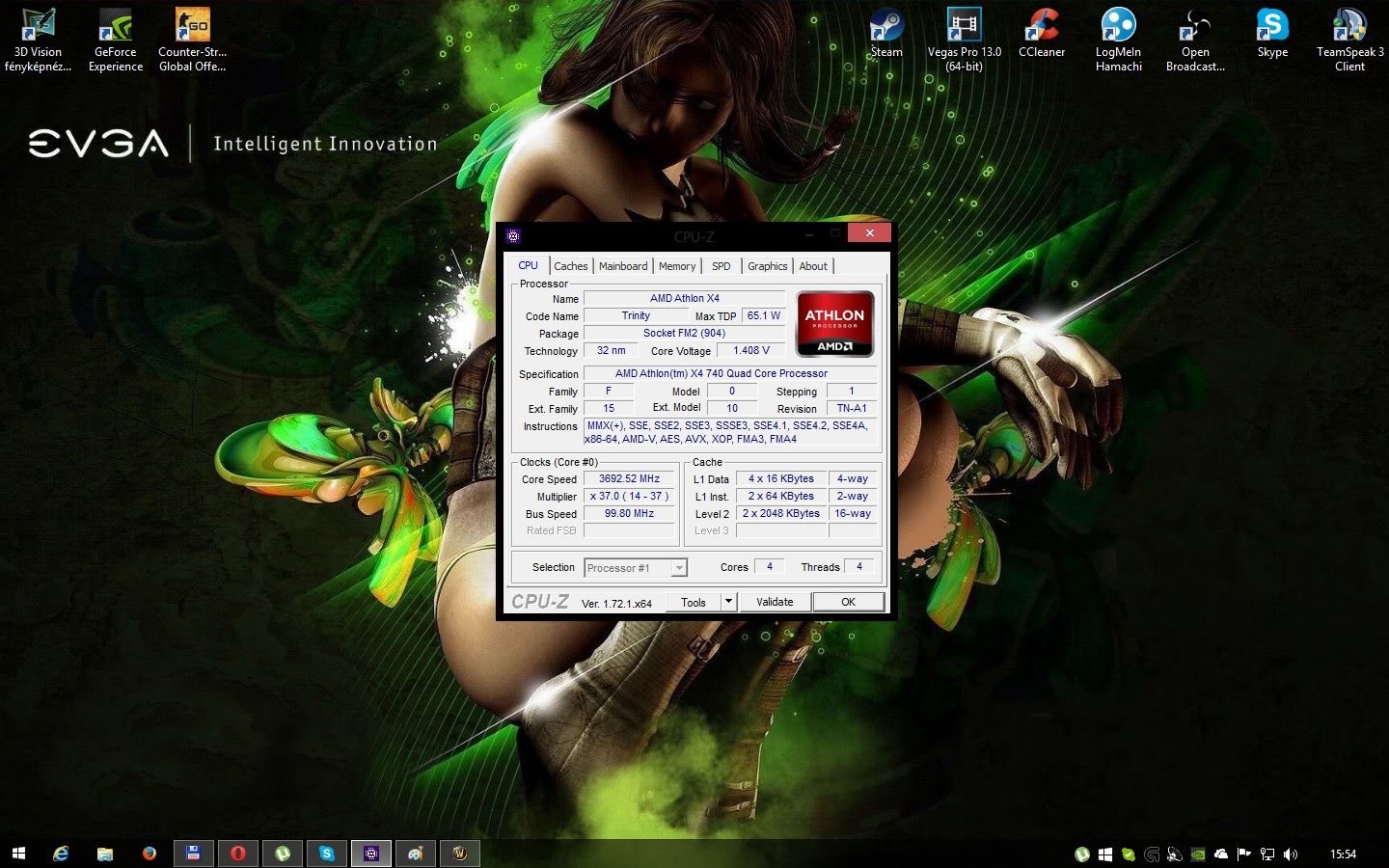Click the Core Voltage value '1.408 V'
1389x868 pixels.
(751, 350)
